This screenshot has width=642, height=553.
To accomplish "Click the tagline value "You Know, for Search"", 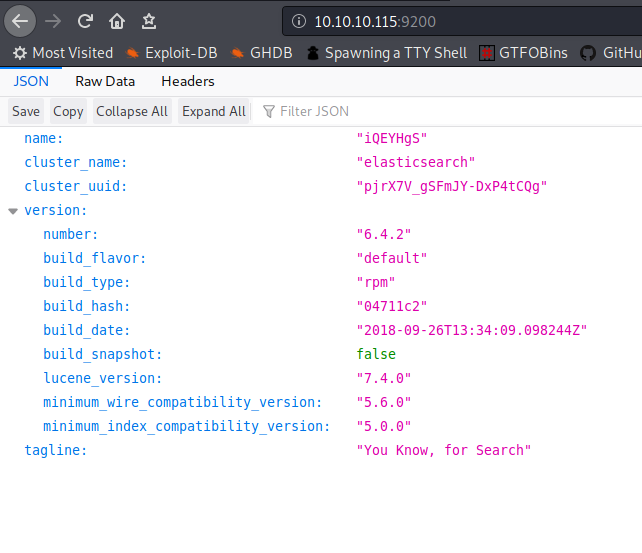I will click(444, 450).
